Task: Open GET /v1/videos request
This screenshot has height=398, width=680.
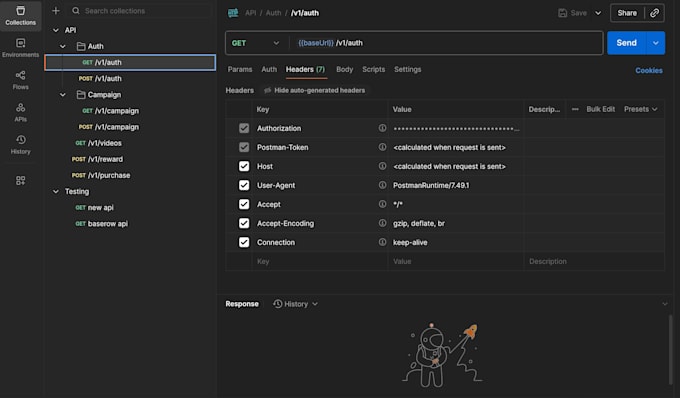Action: 130,143
